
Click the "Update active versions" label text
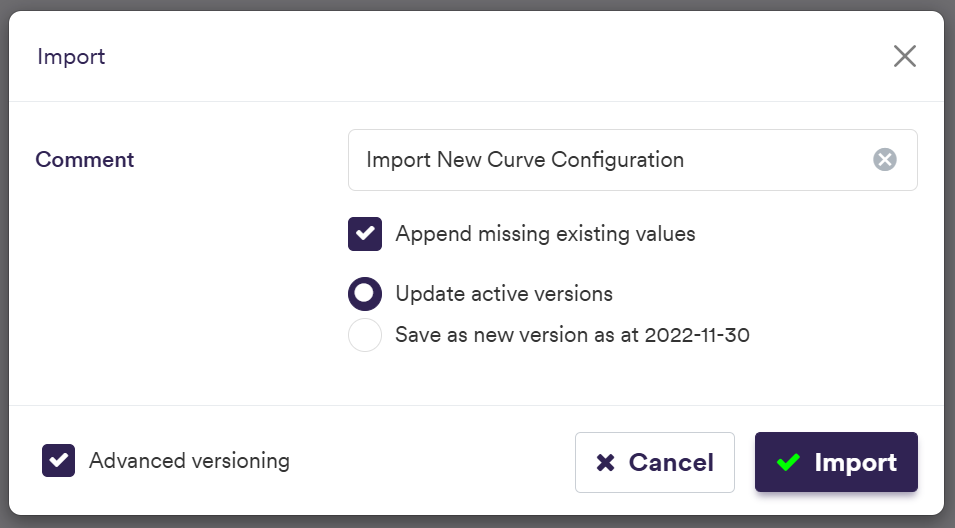point(504,294)
